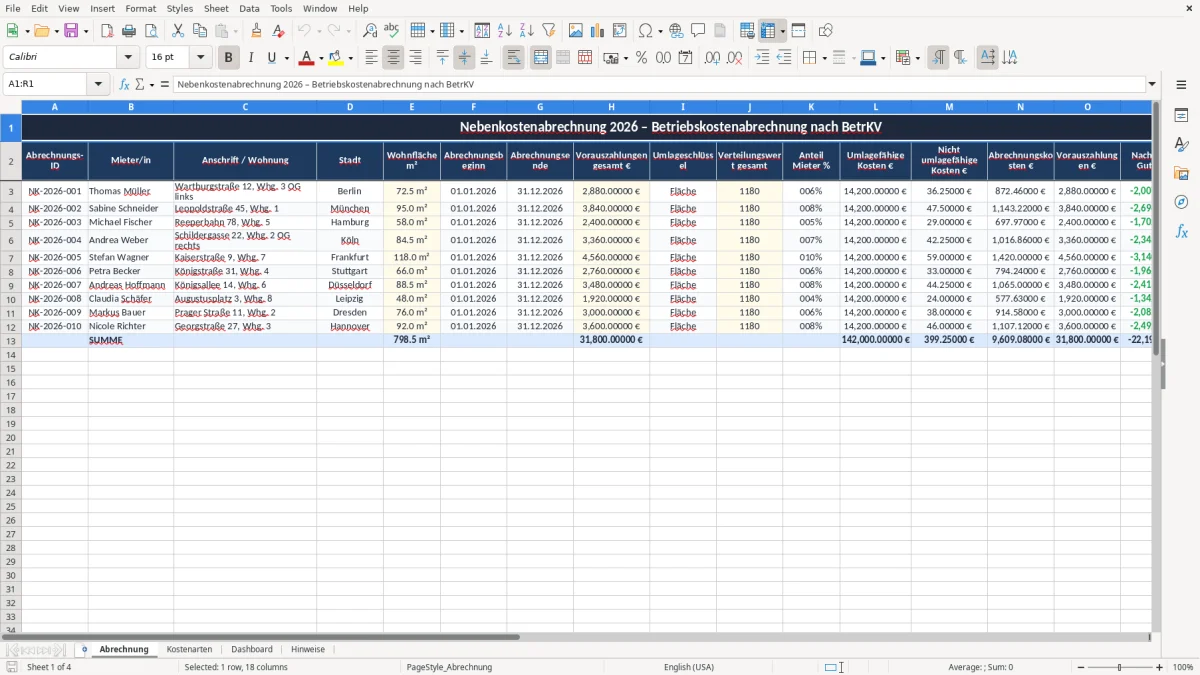The width and height of the screenshot is (1200, 675).
Task: Open the sidebar Gallery icon
Action: tap(1181, 174)
